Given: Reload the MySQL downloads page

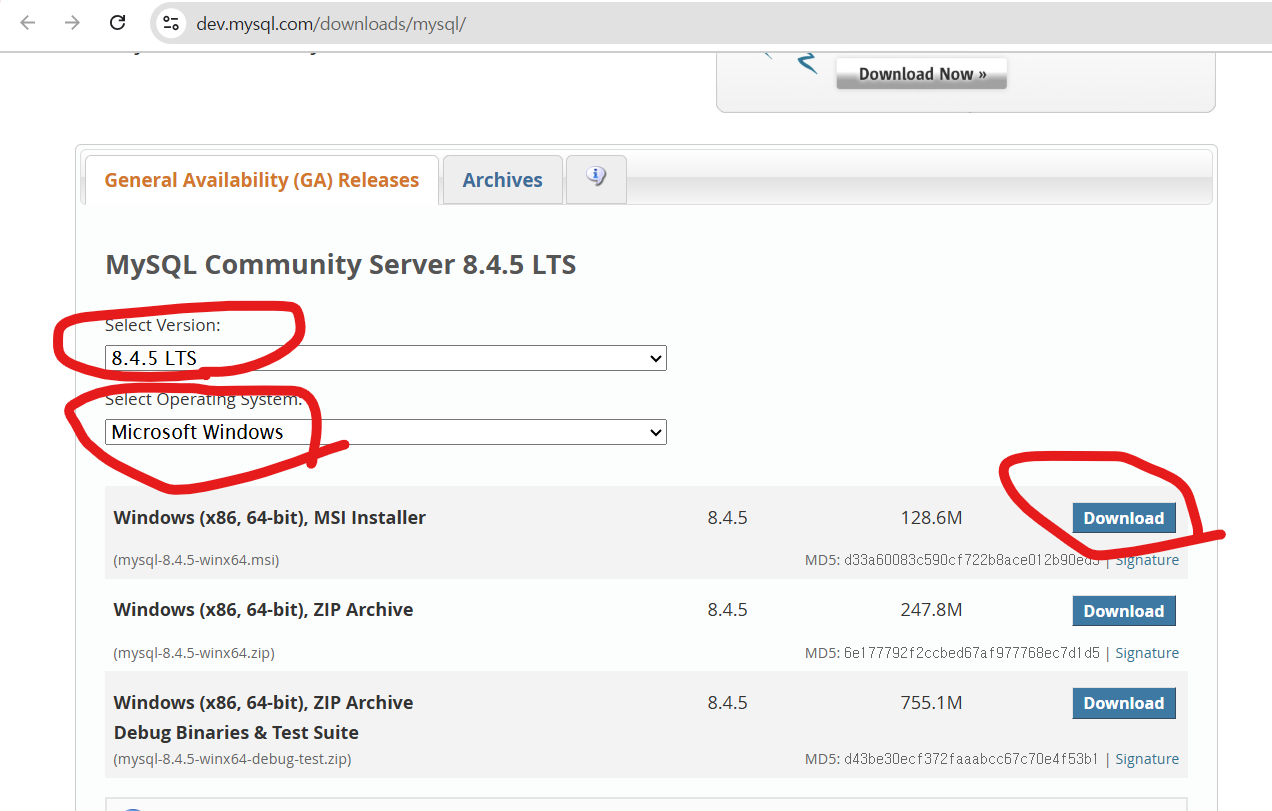Looking at the screenshot, I should click(118, 22).
